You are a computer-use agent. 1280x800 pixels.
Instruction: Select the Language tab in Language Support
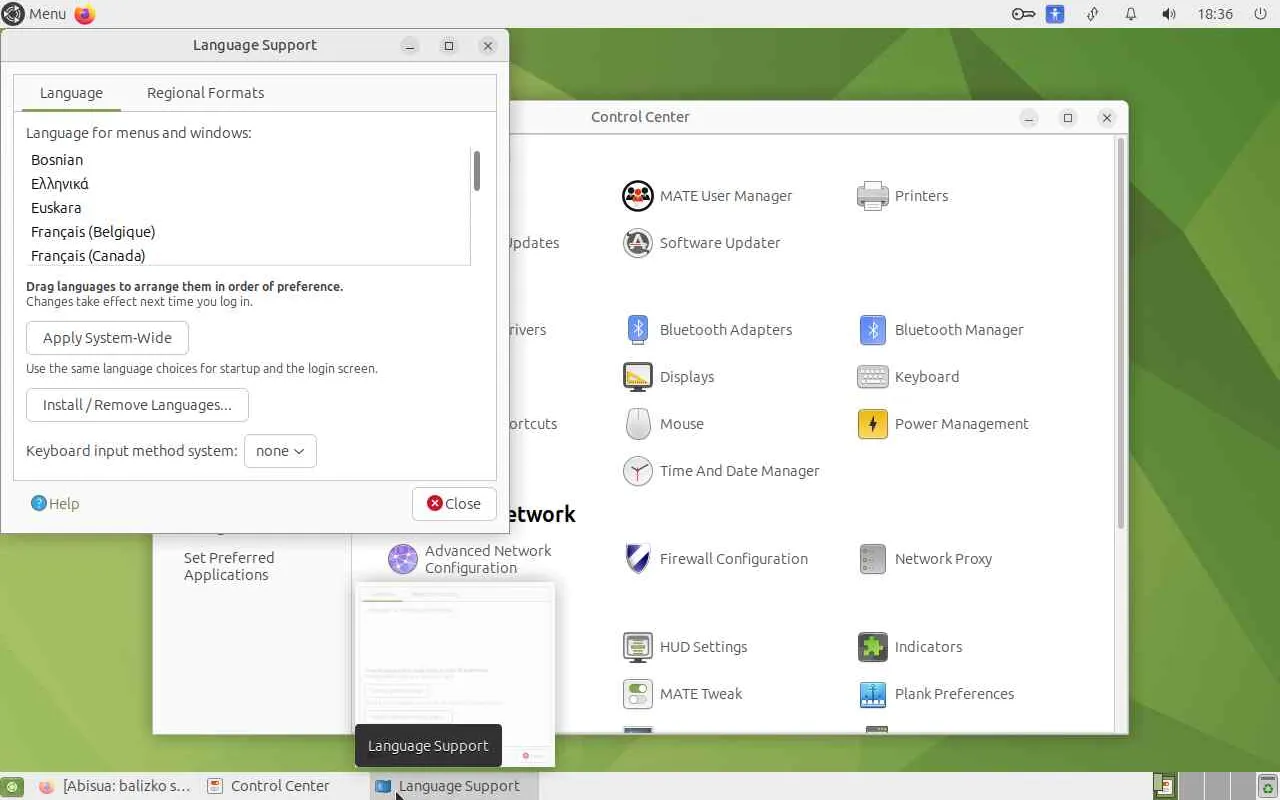(x=71, y=93)
